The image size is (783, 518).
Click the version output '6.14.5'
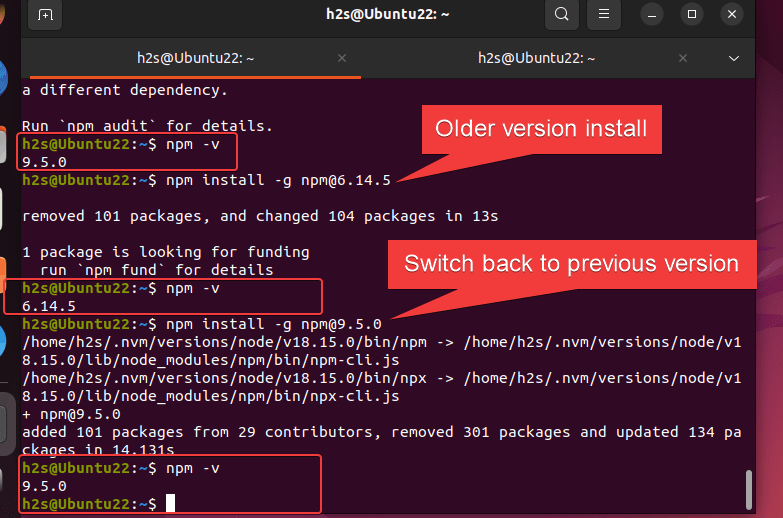49,306
